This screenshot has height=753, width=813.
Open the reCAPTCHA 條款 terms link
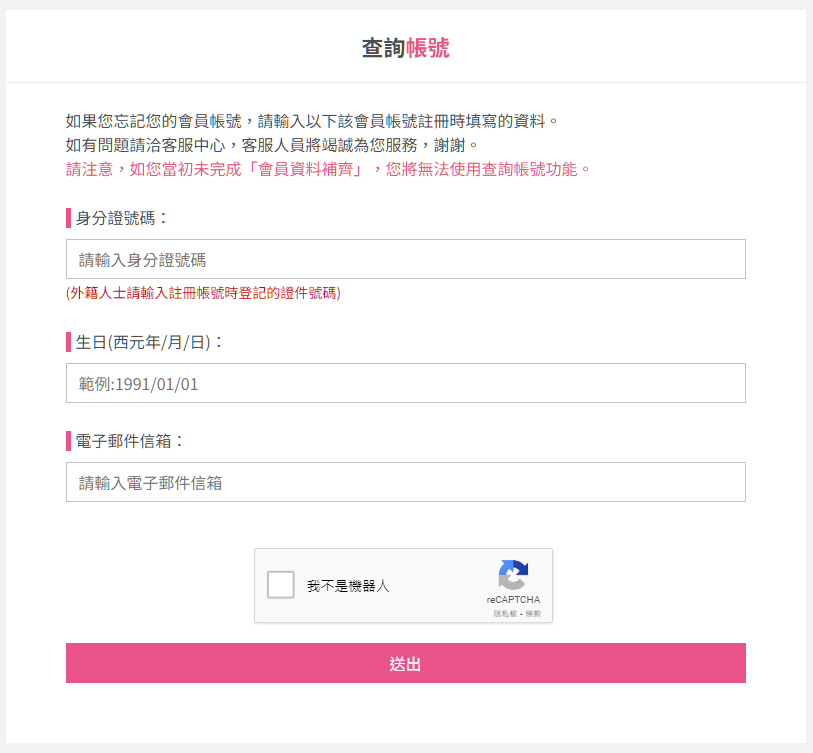[533, 613]
